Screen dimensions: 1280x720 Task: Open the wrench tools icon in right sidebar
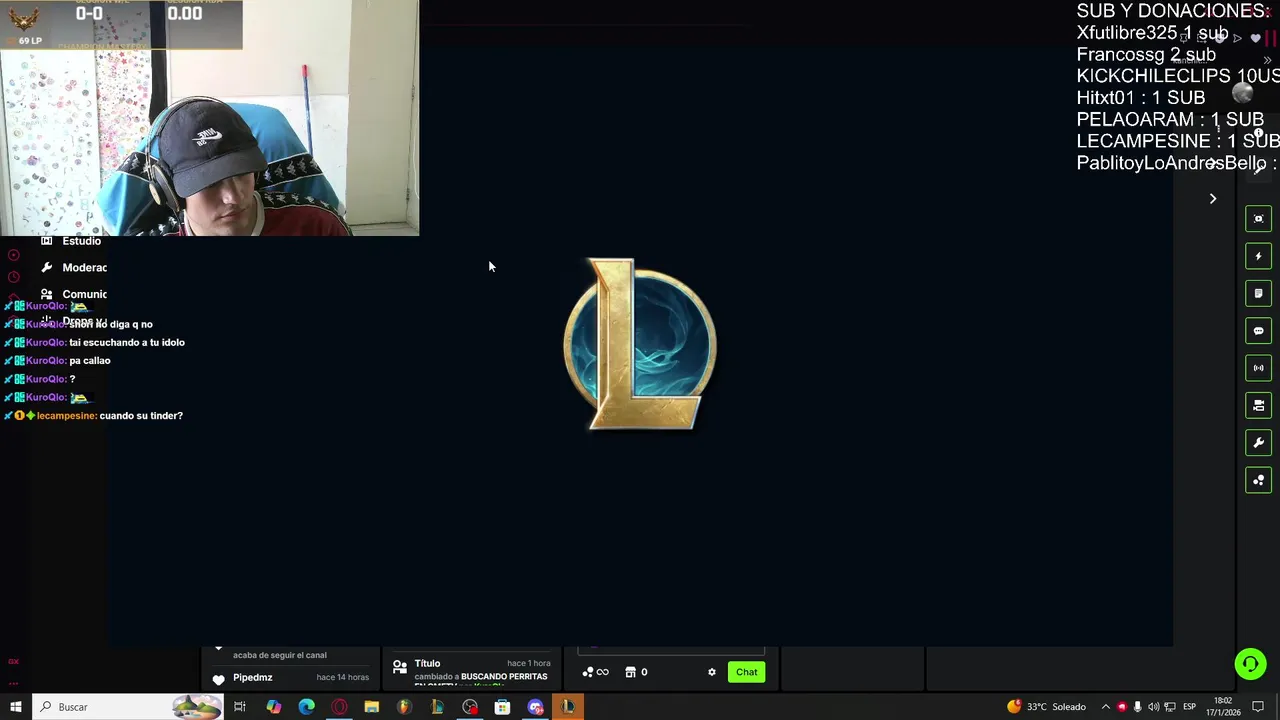(x=1258, y=443)
